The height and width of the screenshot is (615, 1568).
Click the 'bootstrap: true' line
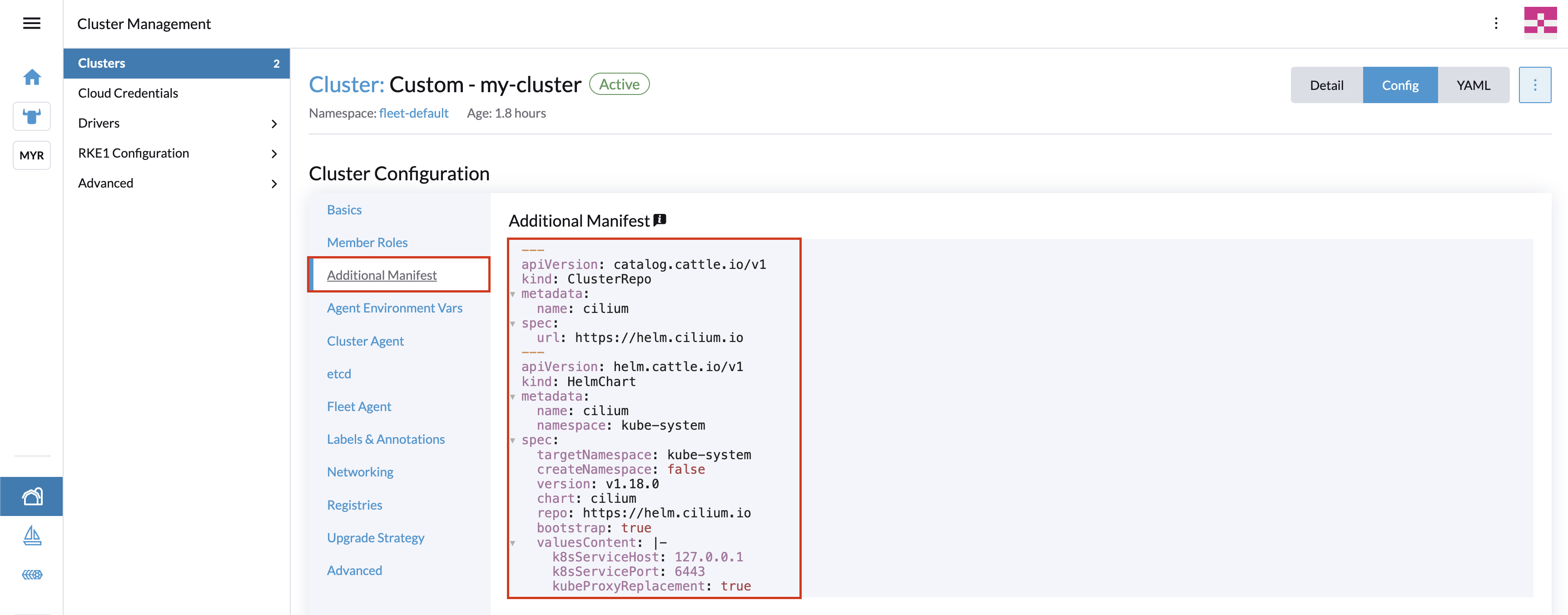click(594, 528)
